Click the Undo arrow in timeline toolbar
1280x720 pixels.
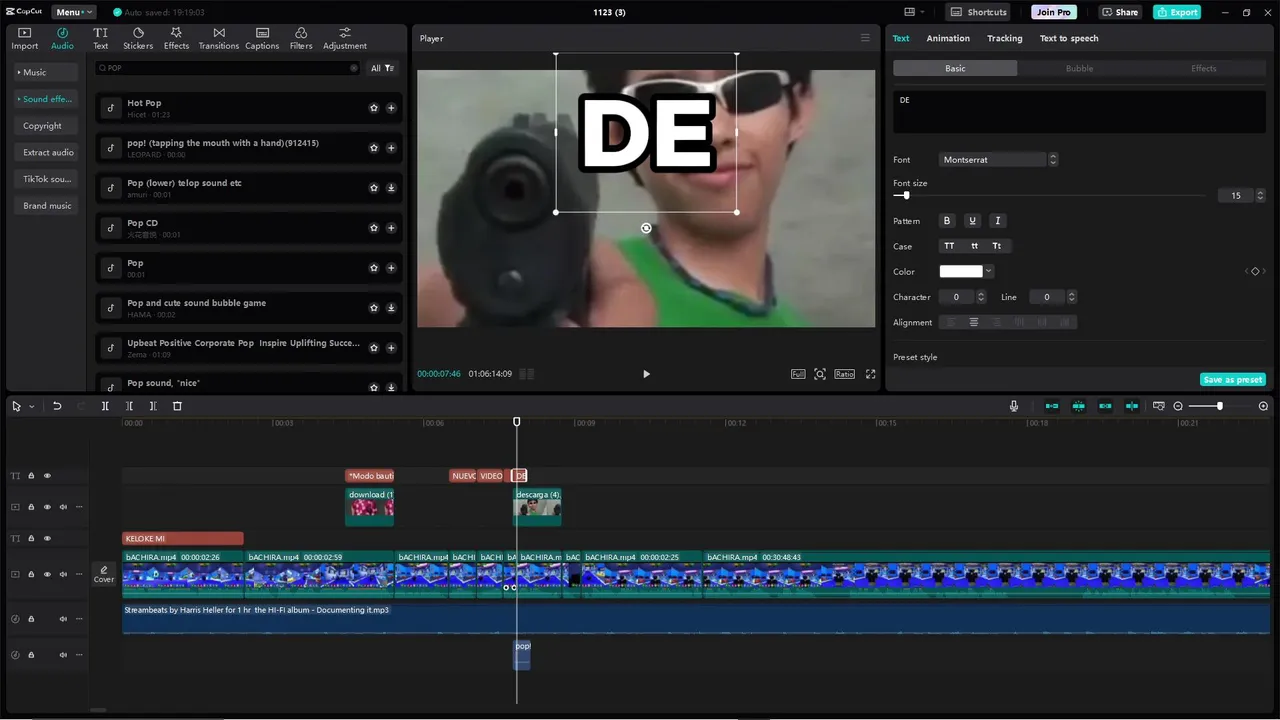tap(57, 406)
